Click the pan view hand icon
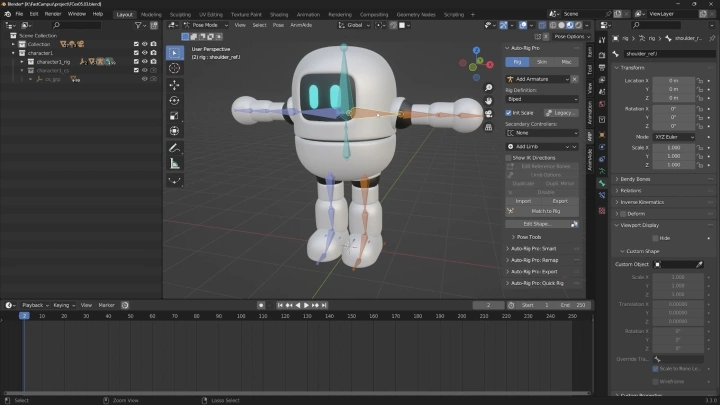 (x=489, y=101)
